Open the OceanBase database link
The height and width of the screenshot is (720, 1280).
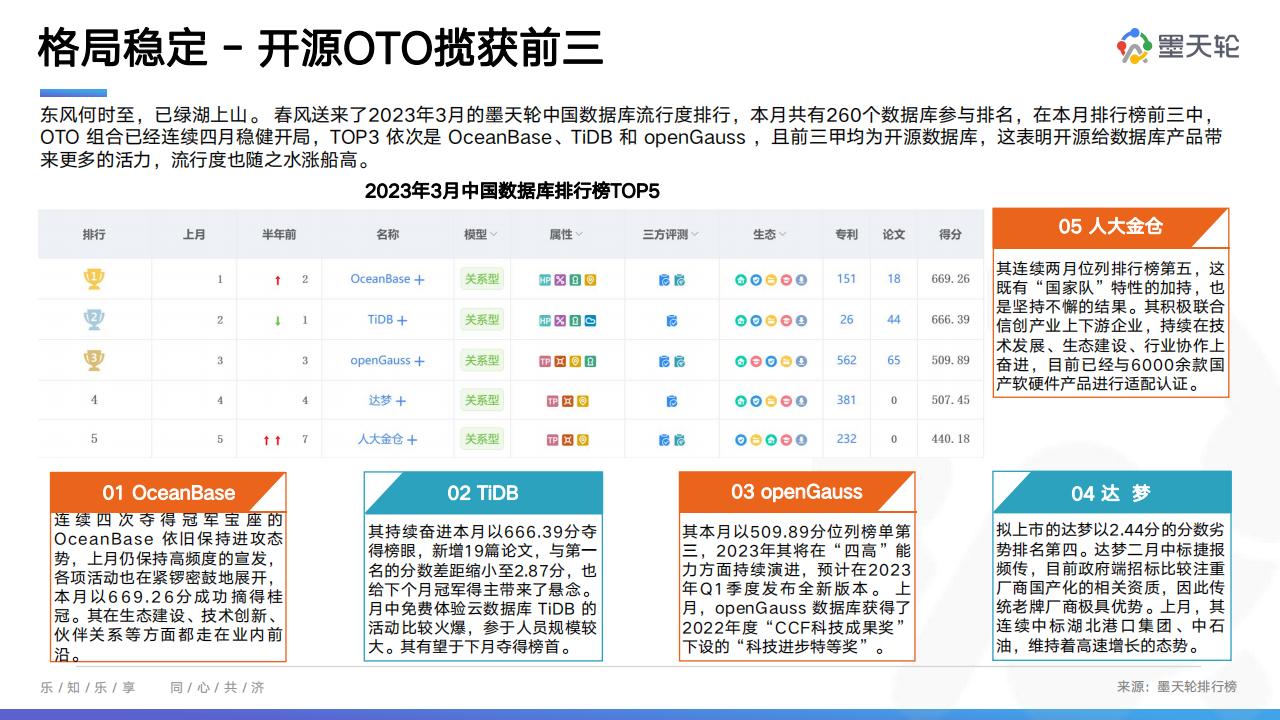pos(380,279)
